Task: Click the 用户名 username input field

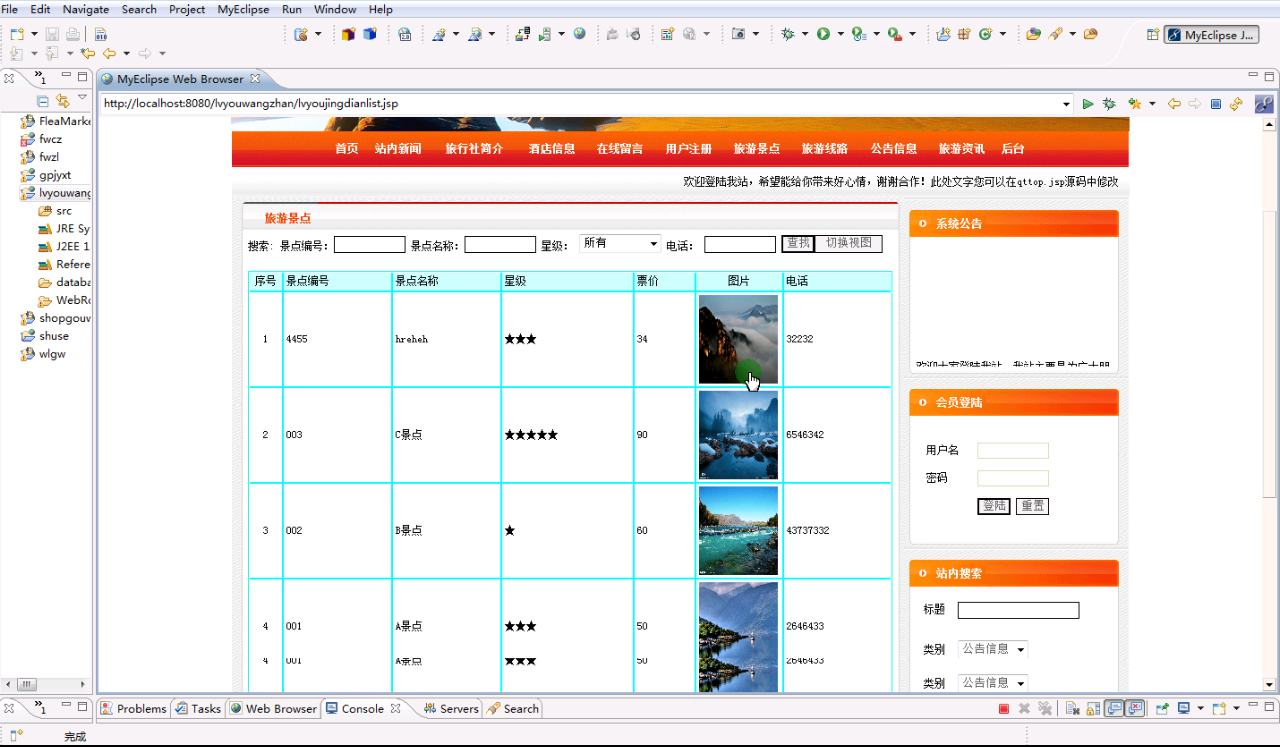Action: [1012, 451]
